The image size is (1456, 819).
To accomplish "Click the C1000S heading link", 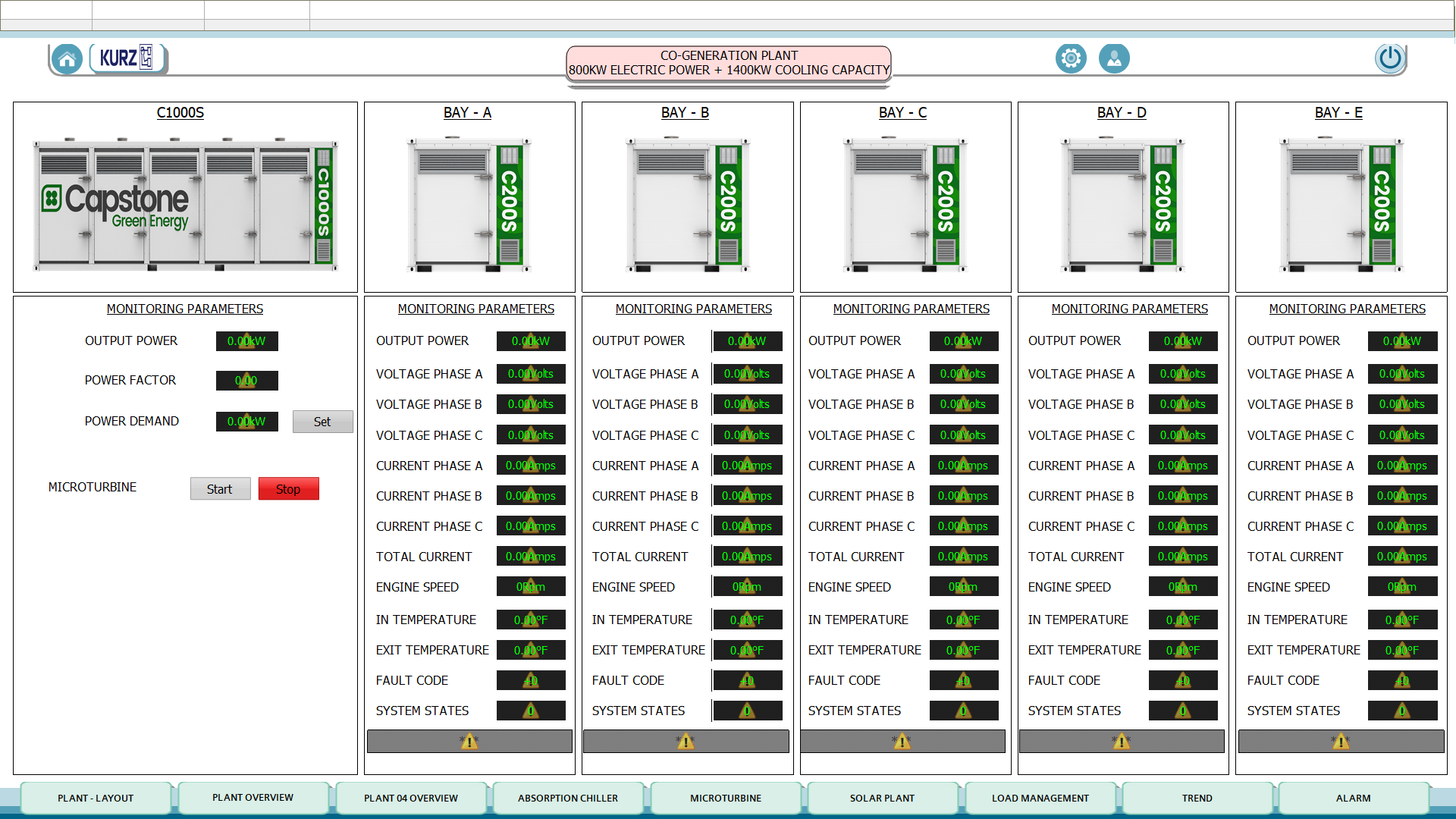I will [180, 112].
